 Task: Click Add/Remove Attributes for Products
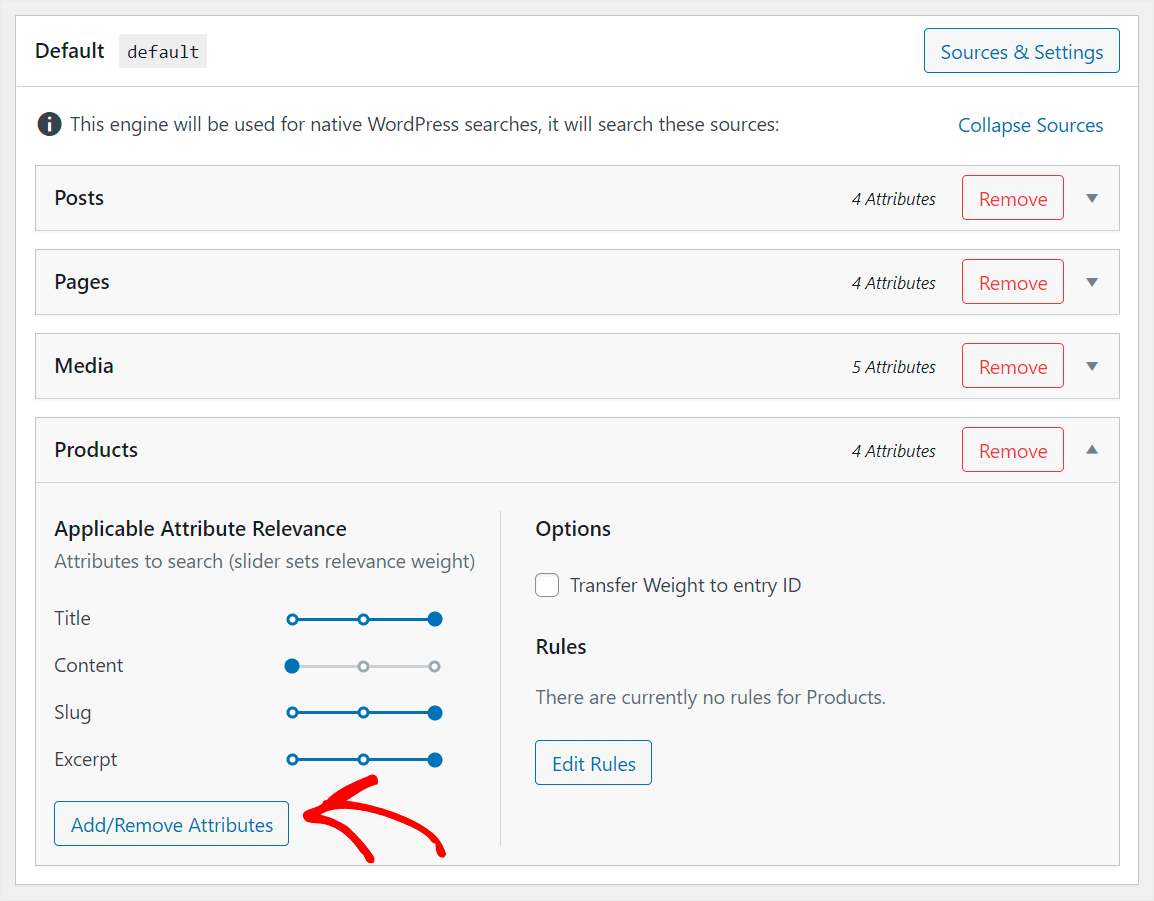tap(171, 823)
